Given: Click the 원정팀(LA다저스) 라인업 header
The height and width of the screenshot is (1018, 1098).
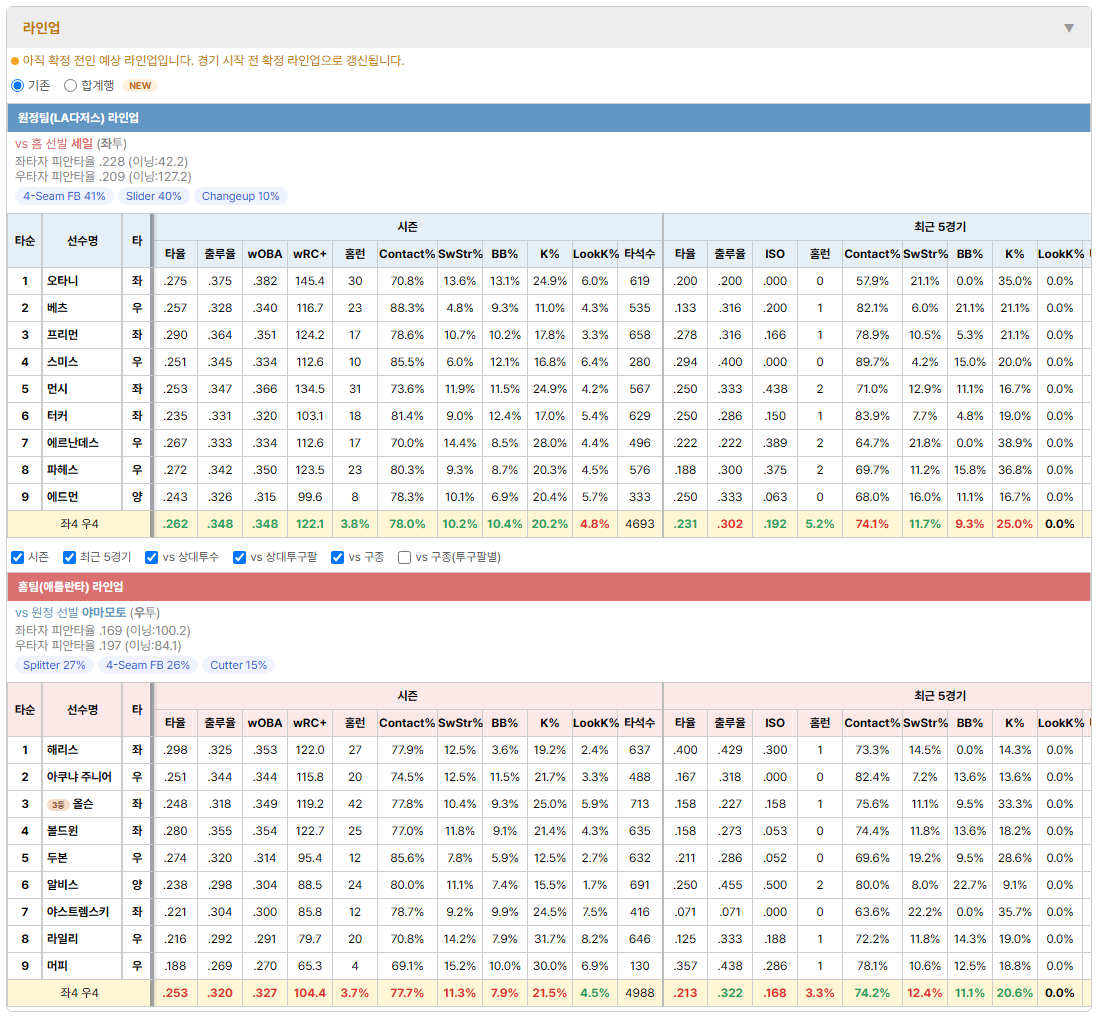Looking at the screenshot, I should click(x=549, y=118).
